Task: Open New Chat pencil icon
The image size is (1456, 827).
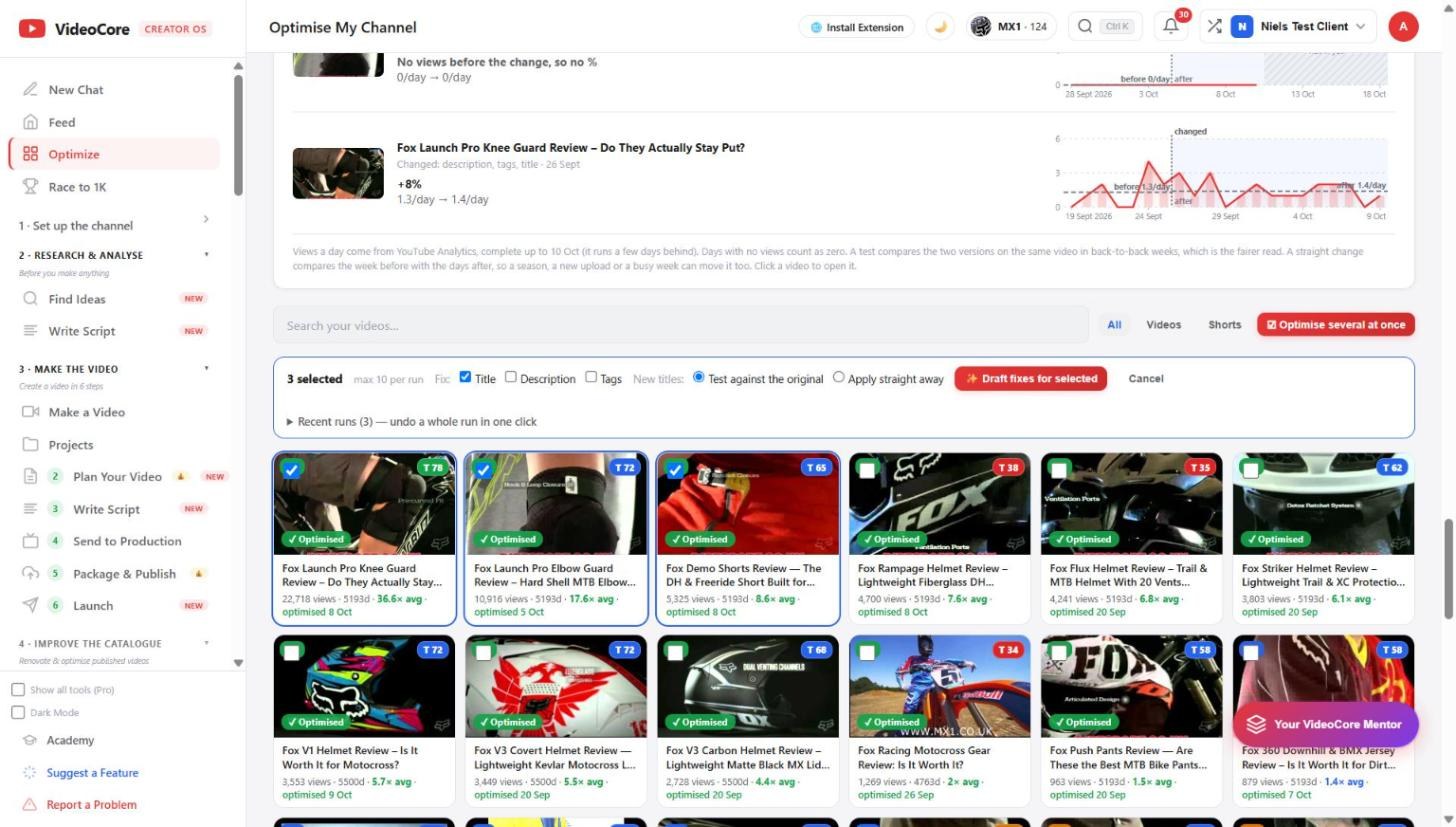Action: point(31,89)
